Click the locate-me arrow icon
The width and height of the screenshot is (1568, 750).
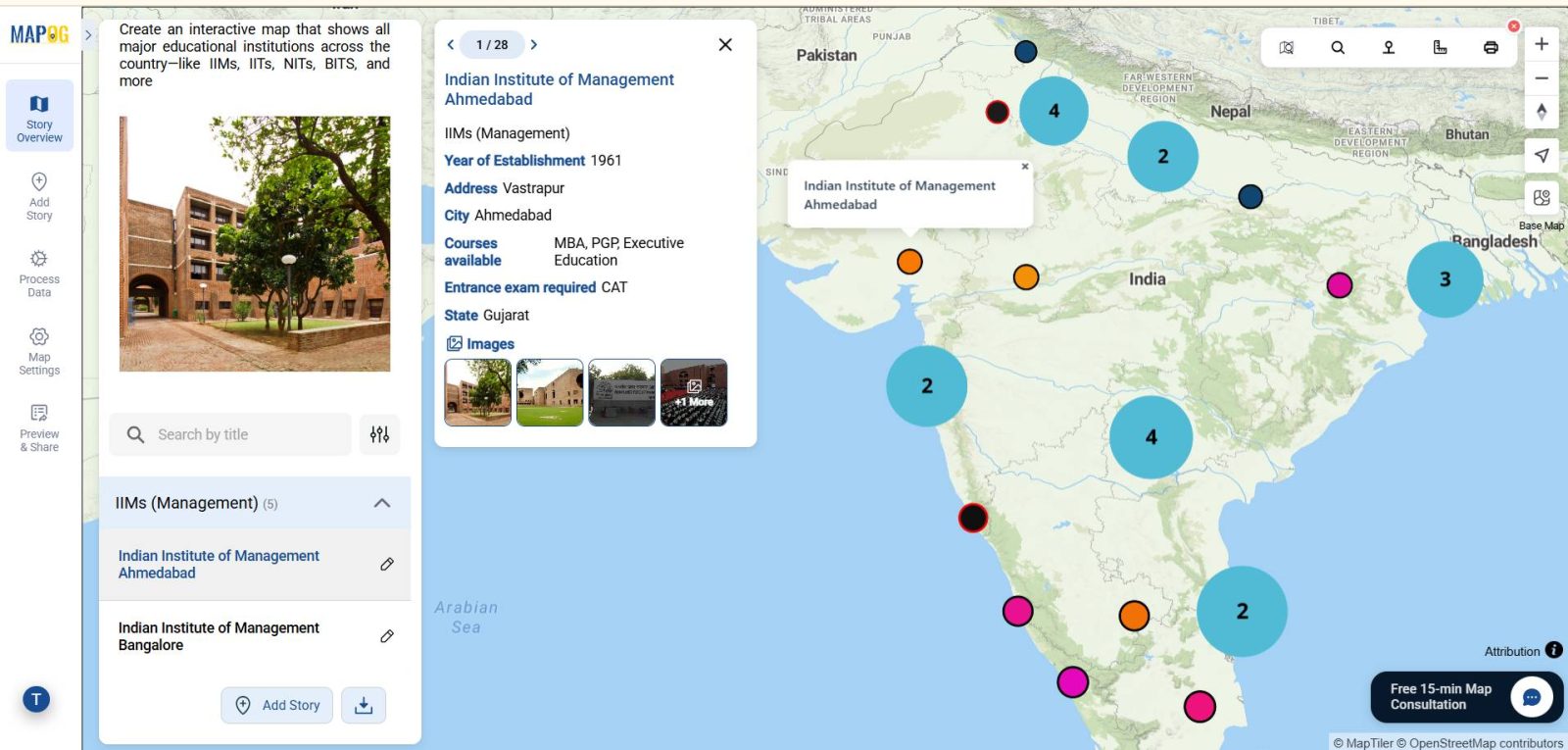pos(1542,155)
